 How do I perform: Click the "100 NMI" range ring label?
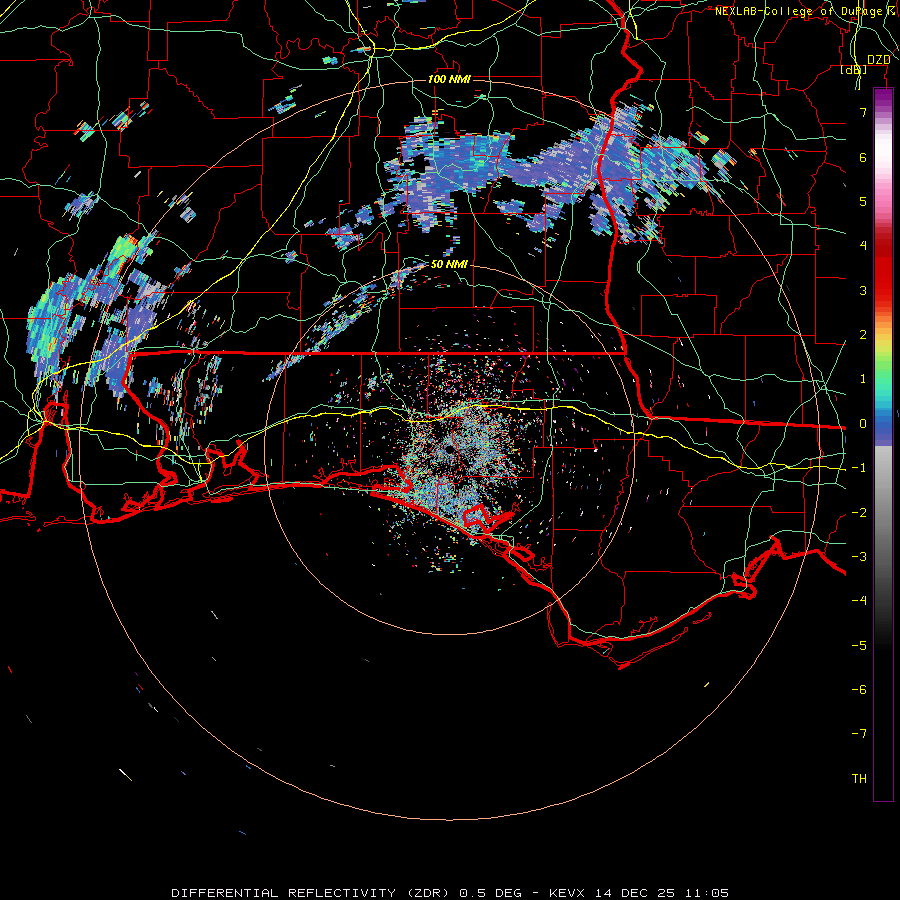pos(449,79)
